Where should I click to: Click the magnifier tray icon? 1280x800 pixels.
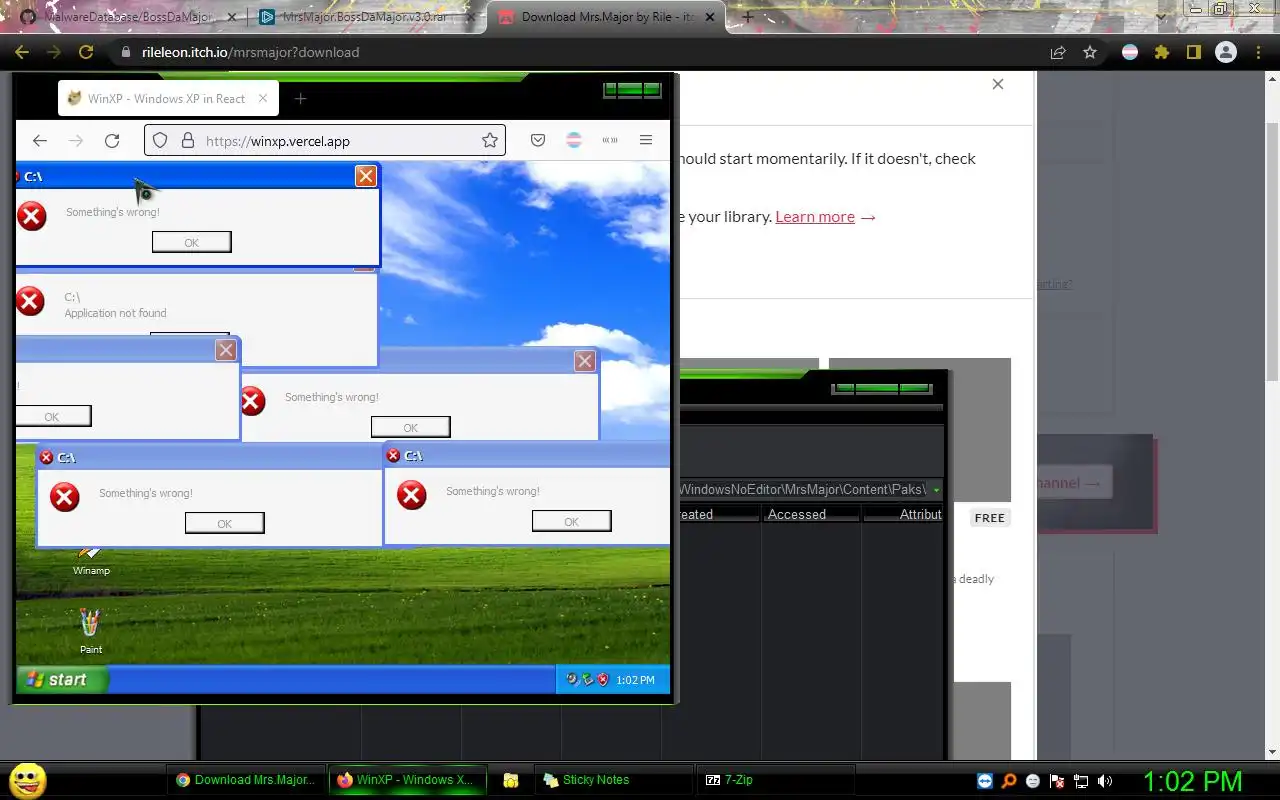[1009, 781]
